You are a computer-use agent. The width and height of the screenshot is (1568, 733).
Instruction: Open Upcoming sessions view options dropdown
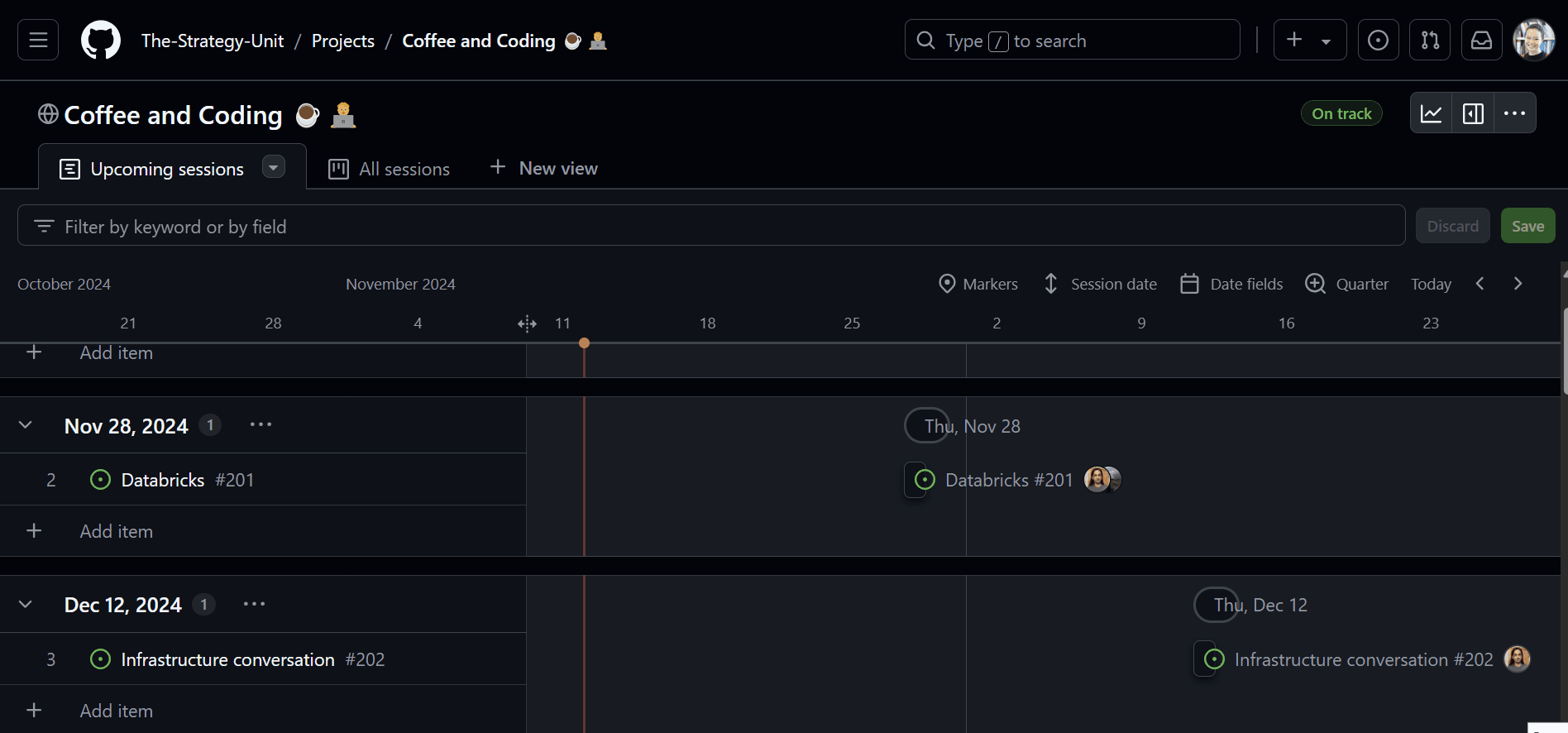pyautogui.click(x=273, y=167)
